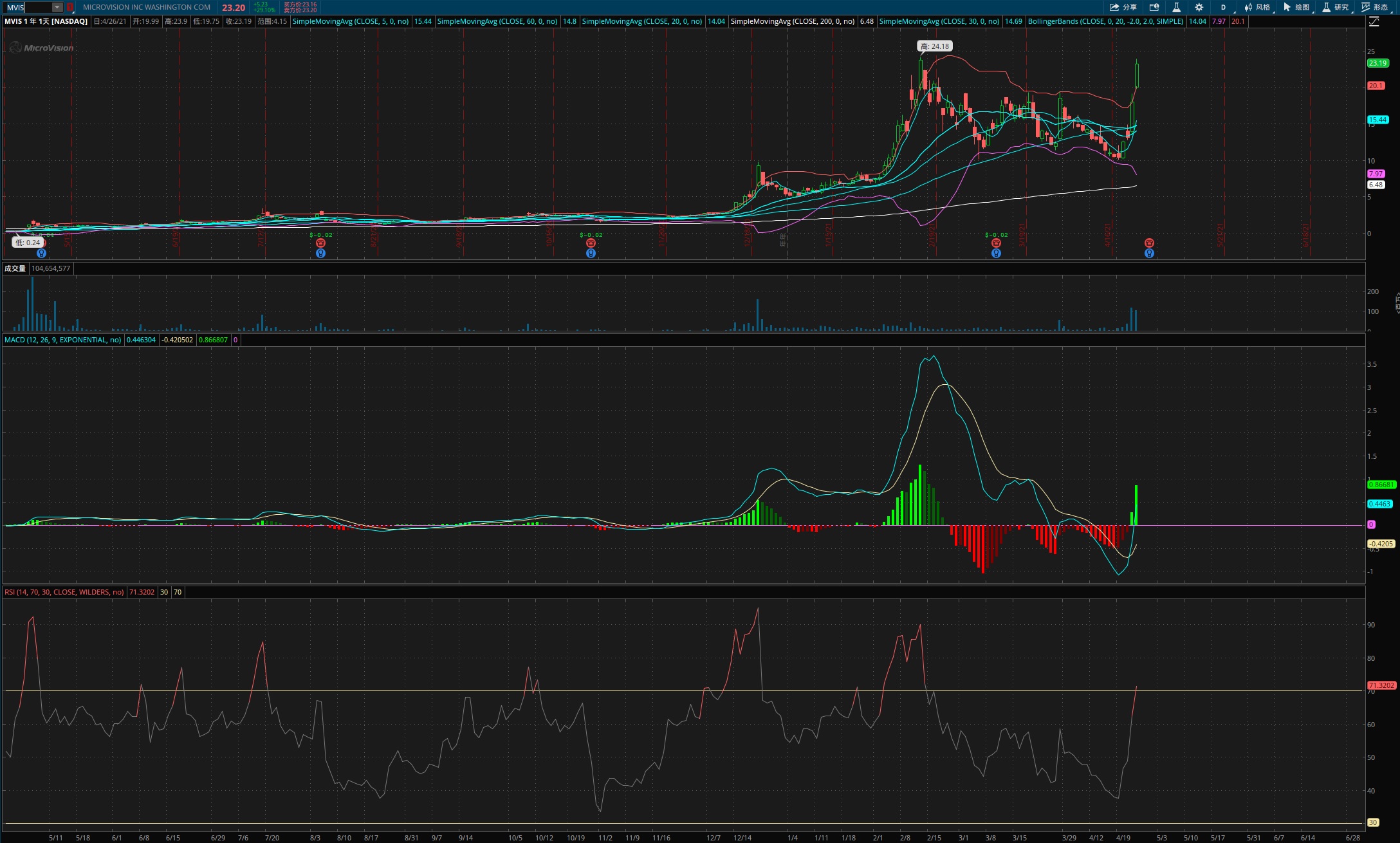Click the RSI (14, 70, 30, CLOSE, WILDERS) label
The width and height of the screenshot is (1400, 843).
click(x=64, y=592)
